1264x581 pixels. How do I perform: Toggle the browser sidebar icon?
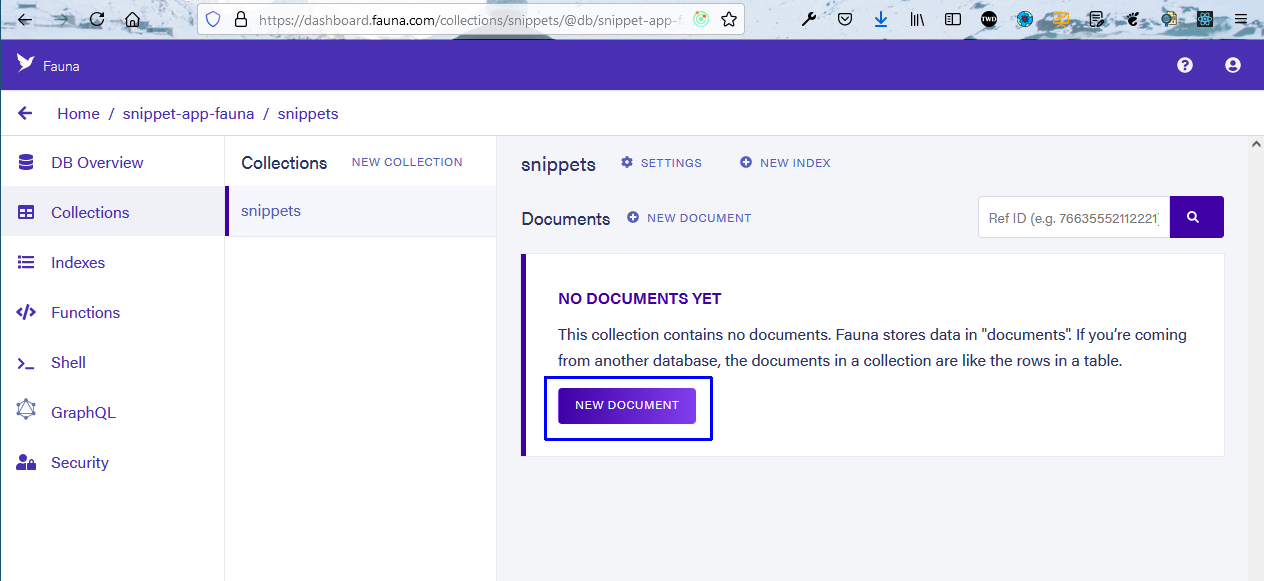click(x=953, y=19)
